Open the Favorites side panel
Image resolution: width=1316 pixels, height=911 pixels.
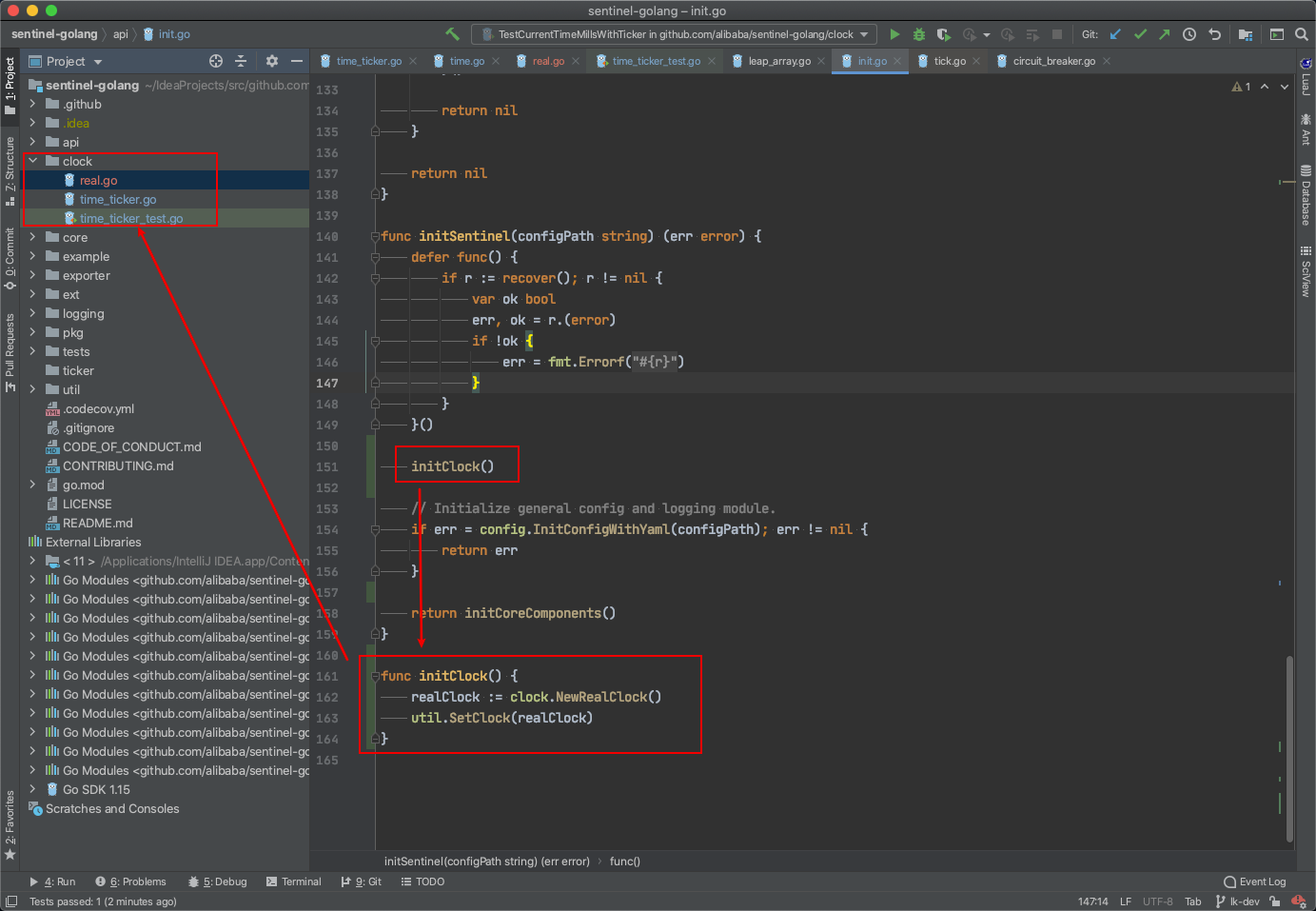[x=10, y=824]
